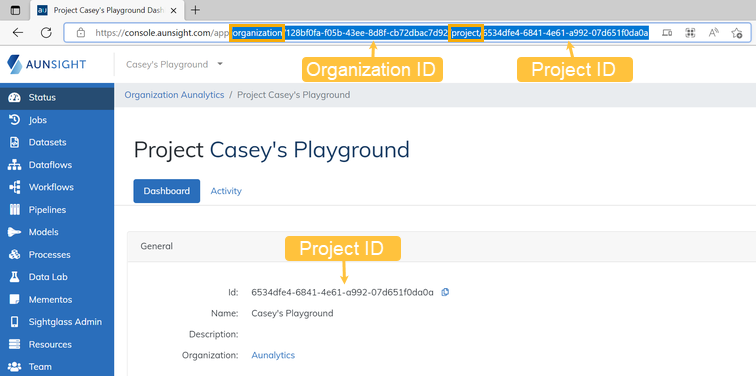This screenshot has height=376, width=756.
Task: Go to Organization Aunalytics breadcrumb
Action: tap(175, 95)
